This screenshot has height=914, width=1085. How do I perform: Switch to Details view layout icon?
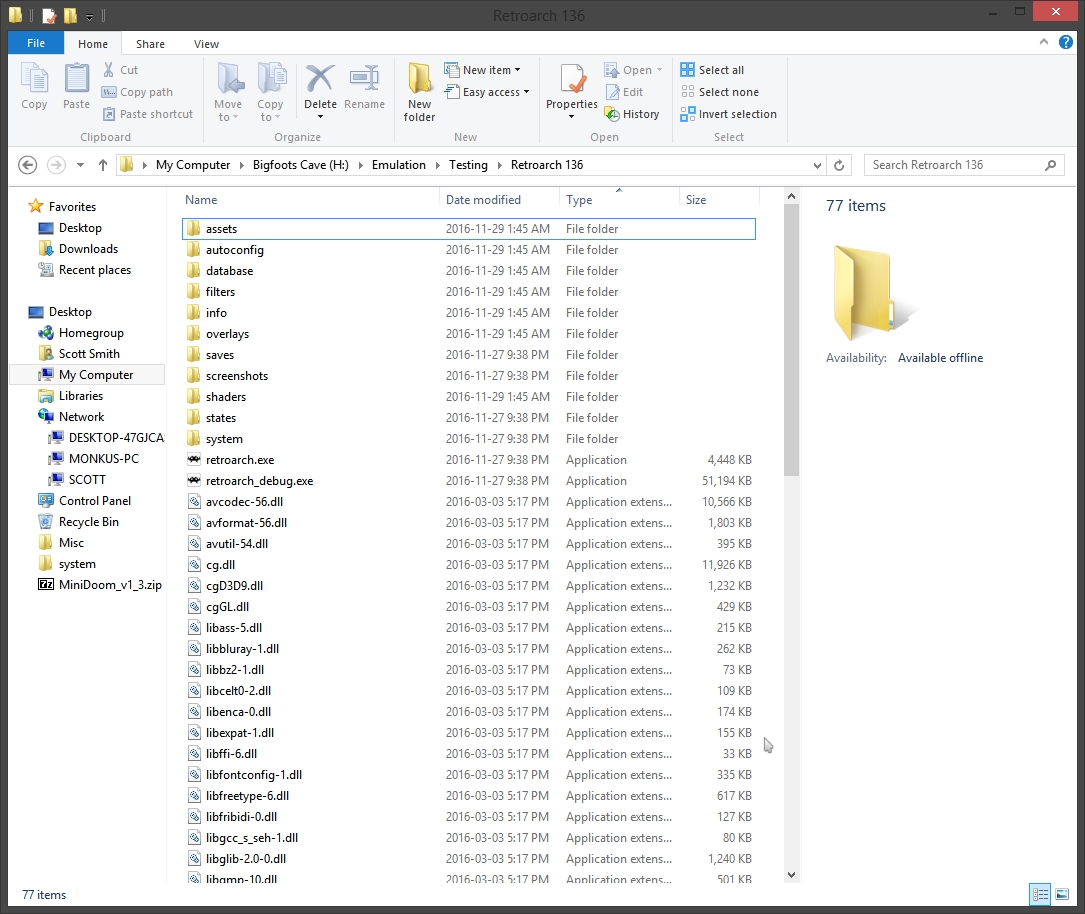click(1040, 894)
